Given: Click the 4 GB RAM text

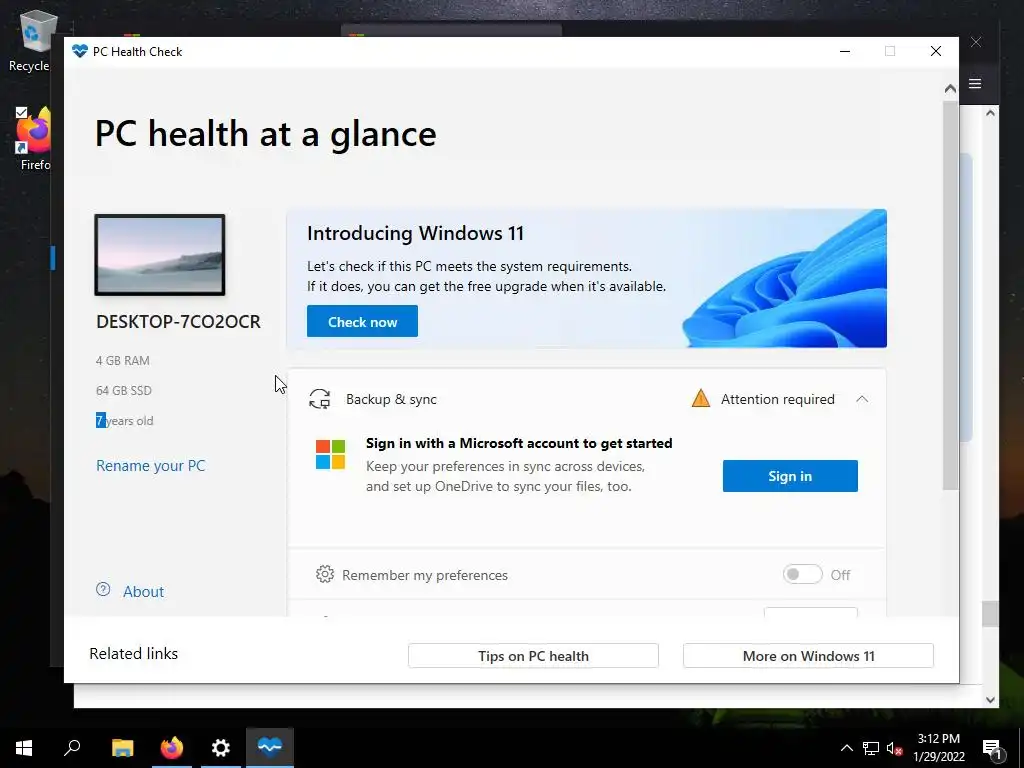Looking at the screenshot, I should (x=123, y=360).
